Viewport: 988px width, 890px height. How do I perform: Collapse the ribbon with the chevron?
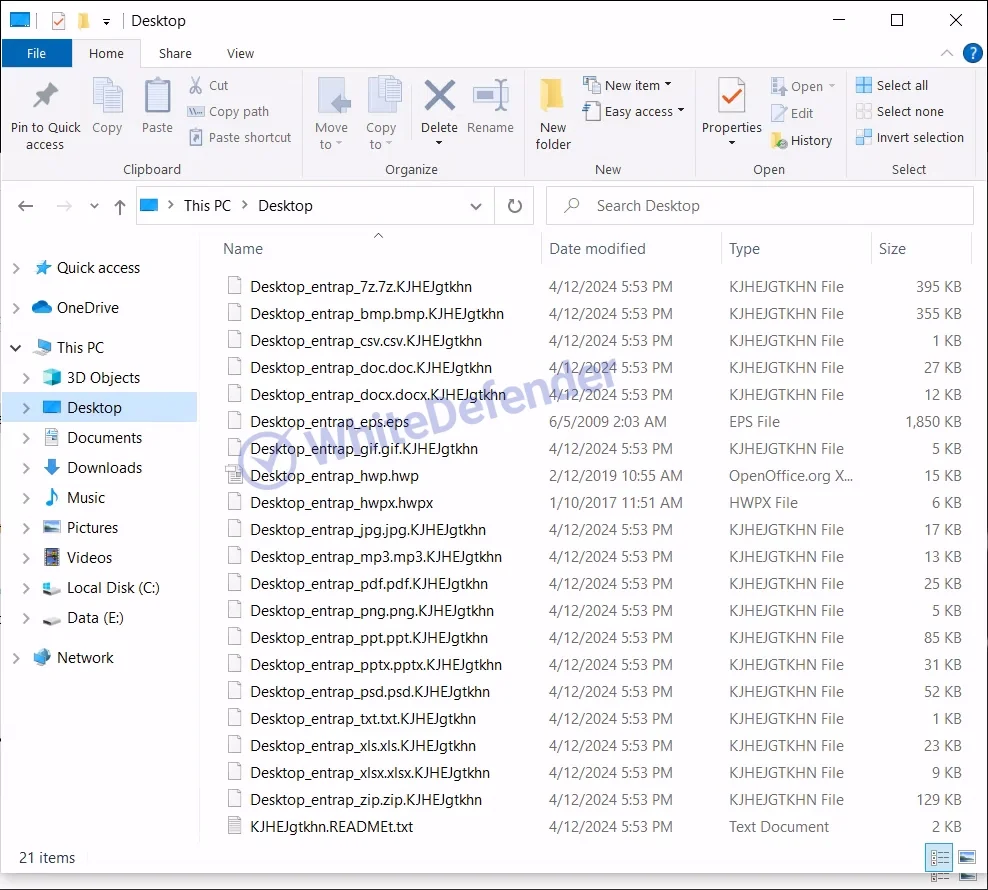(947, 53)
